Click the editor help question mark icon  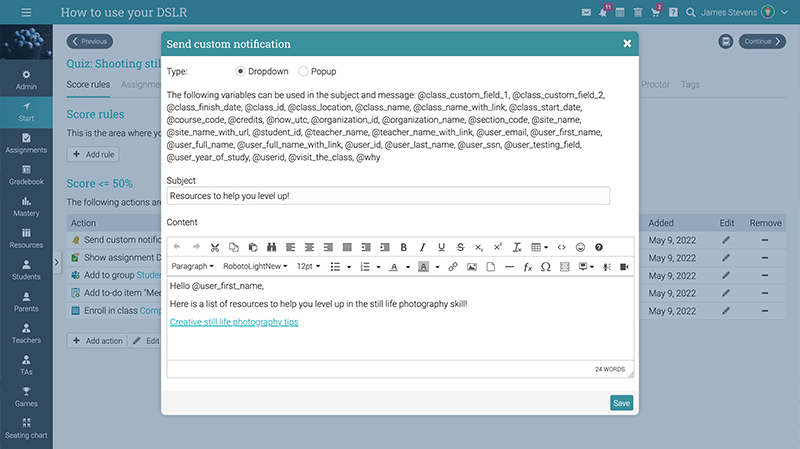click(x=599, y=247)
